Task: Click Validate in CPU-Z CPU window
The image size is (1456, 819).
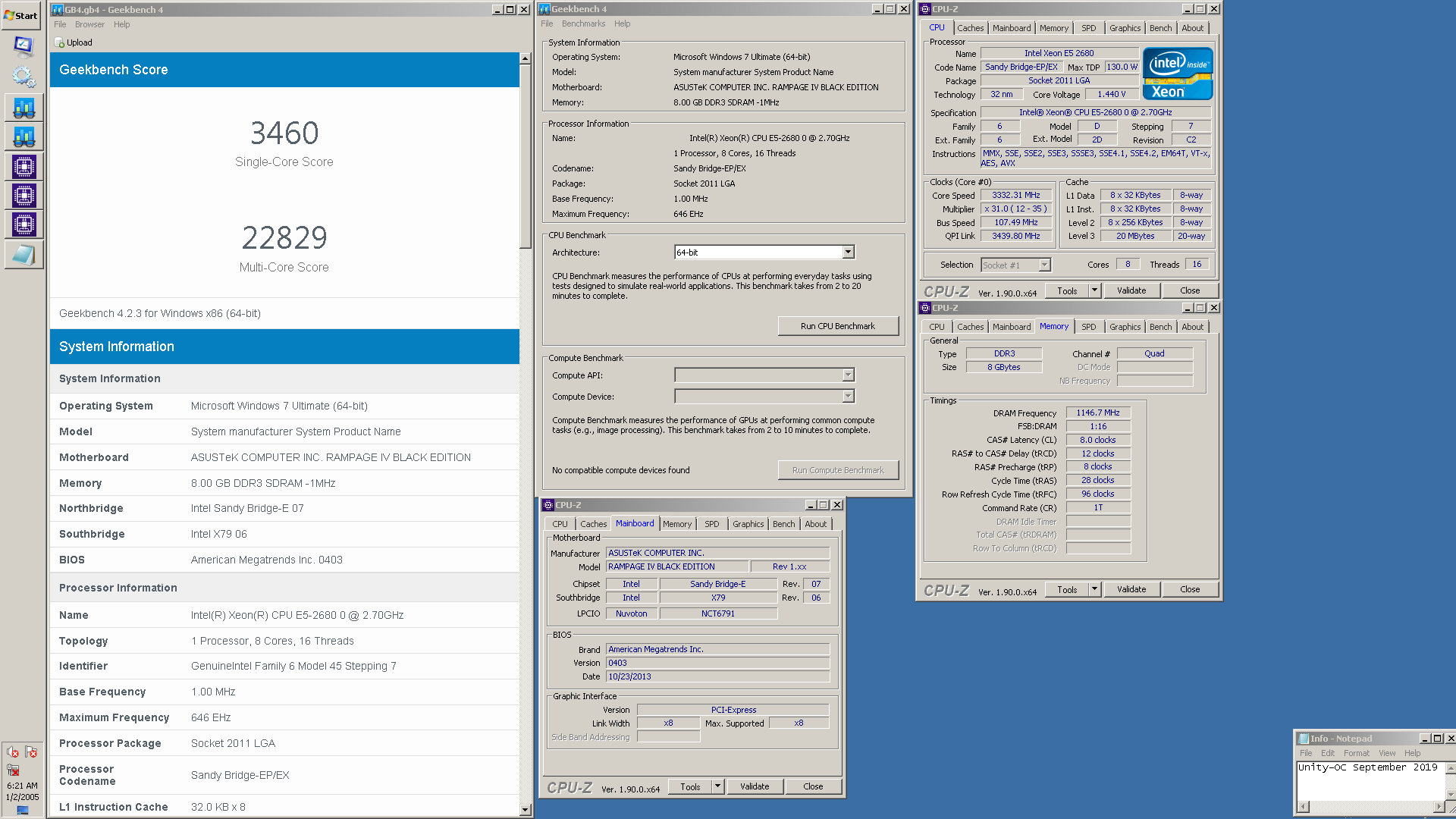Action: [x=1131, y=290]
